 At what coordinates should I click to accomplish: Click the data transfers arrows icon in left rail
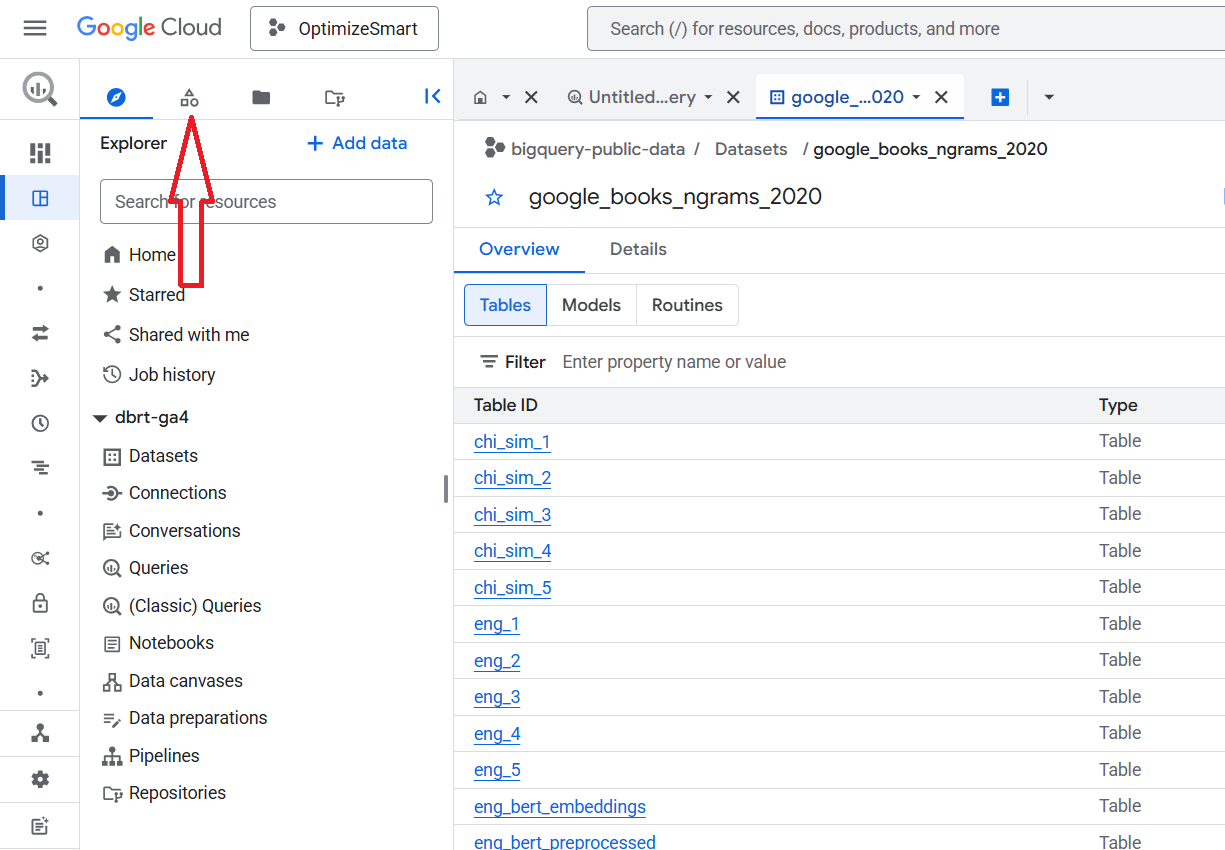(x=40, y=333)
